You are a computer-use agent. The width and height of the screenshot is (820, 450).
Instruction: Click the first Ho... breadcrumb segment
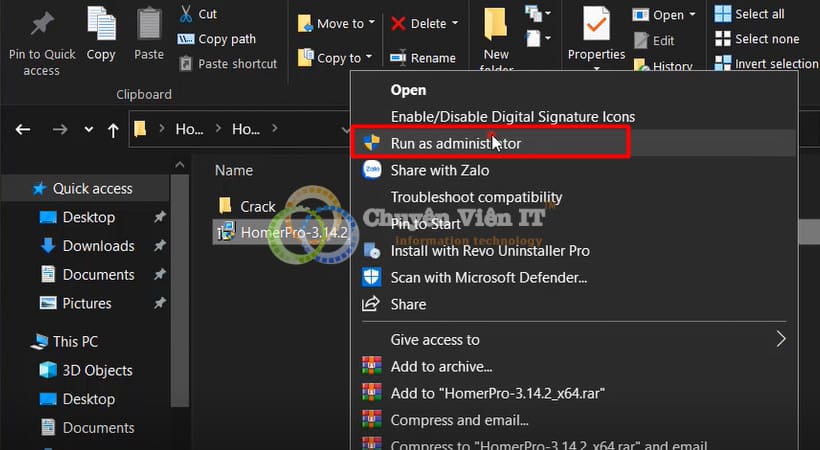pyautogui.click(x=189, y=129)
